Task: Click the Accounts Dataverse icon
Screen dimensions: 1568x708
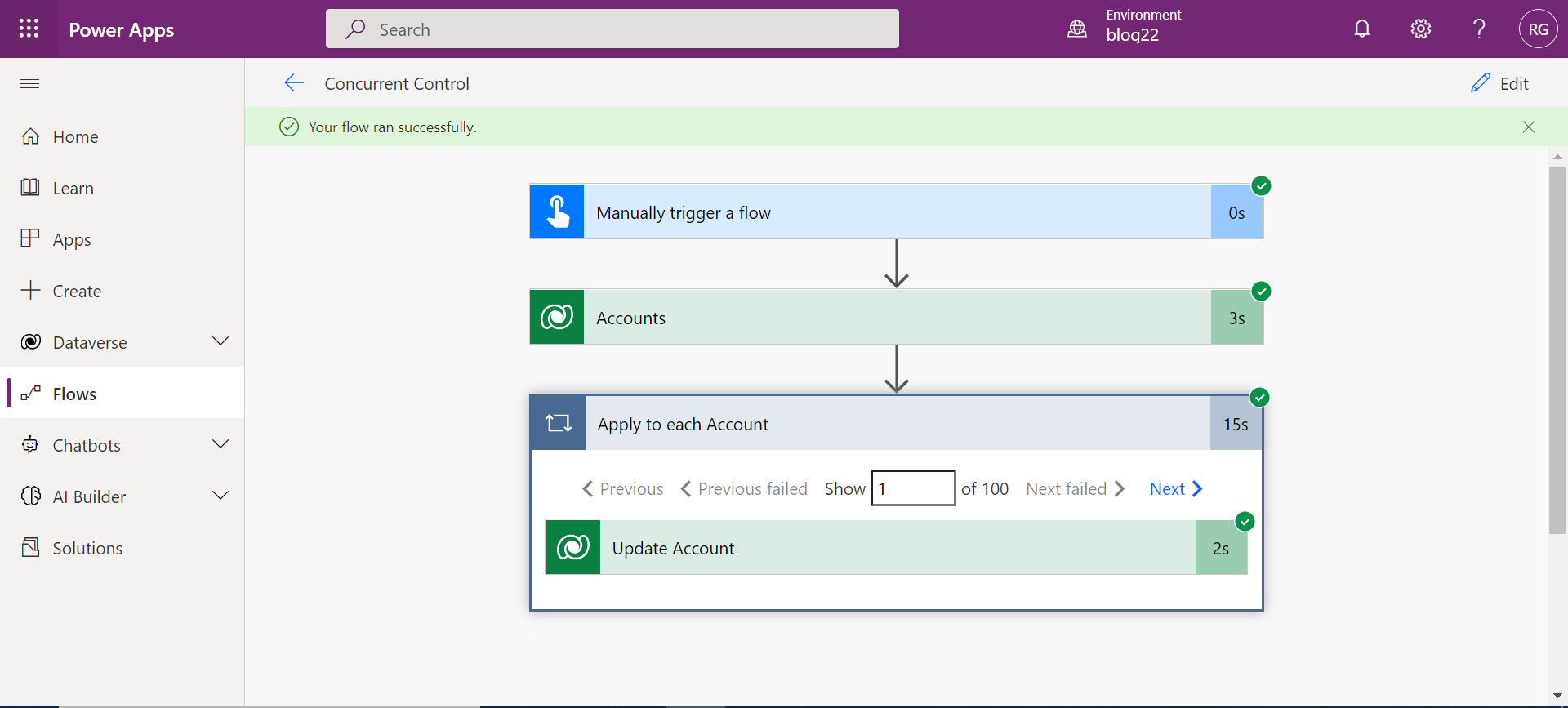Action: click(x=557, y=317)
